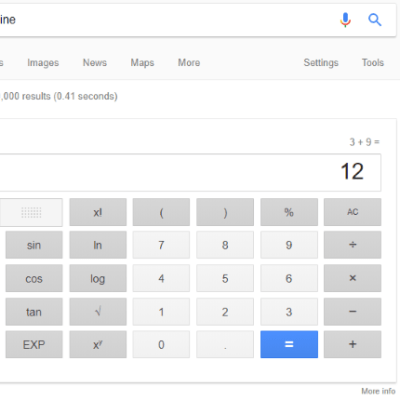Click the division operator key
400x400 pixels.
(x=352, y=245)
